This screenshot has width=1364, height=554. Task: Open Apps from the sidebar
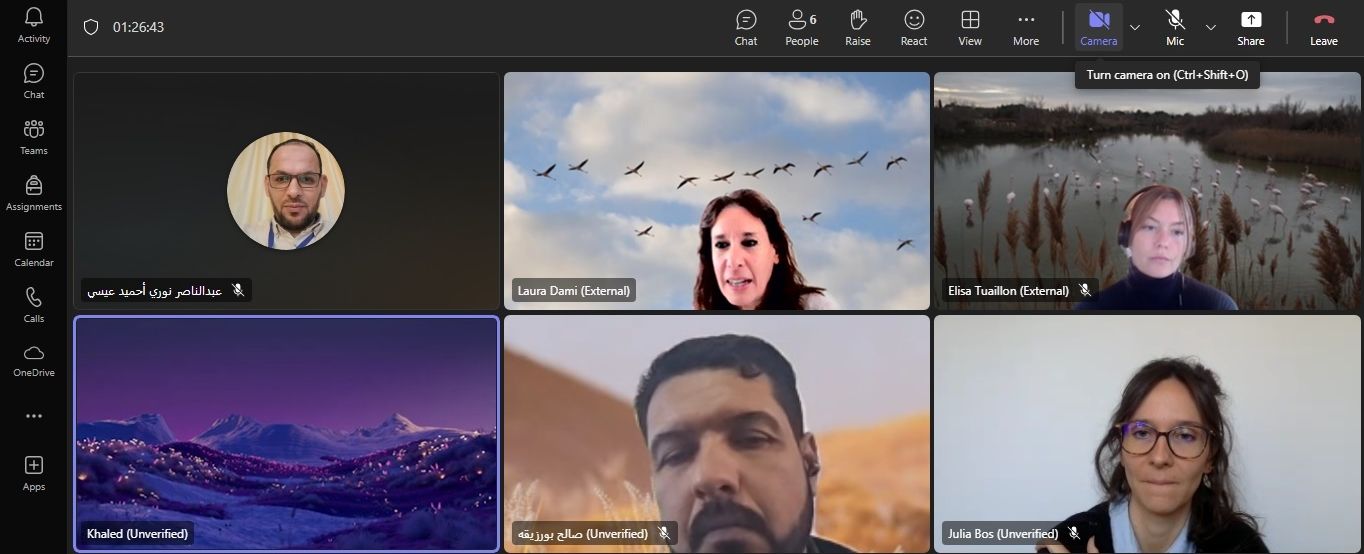coord(34,472)
